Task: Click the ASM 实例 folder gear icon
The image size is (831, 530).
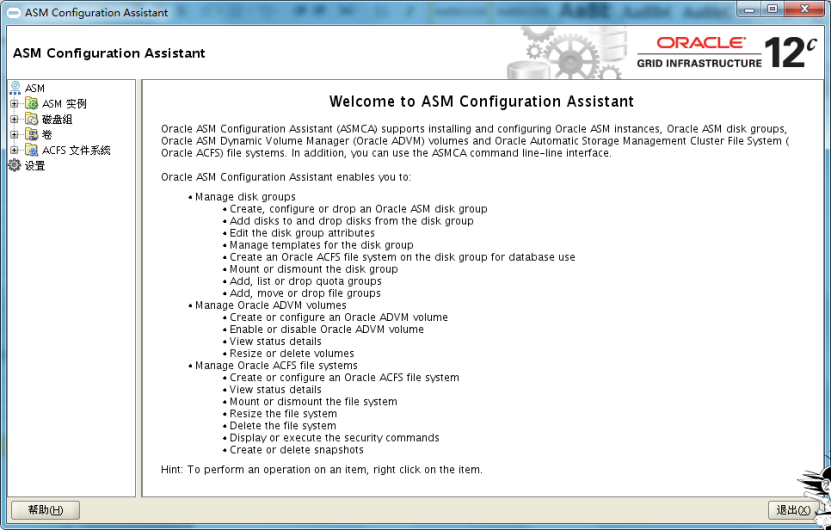Action: pyautogui.click(x=32, y=104)
